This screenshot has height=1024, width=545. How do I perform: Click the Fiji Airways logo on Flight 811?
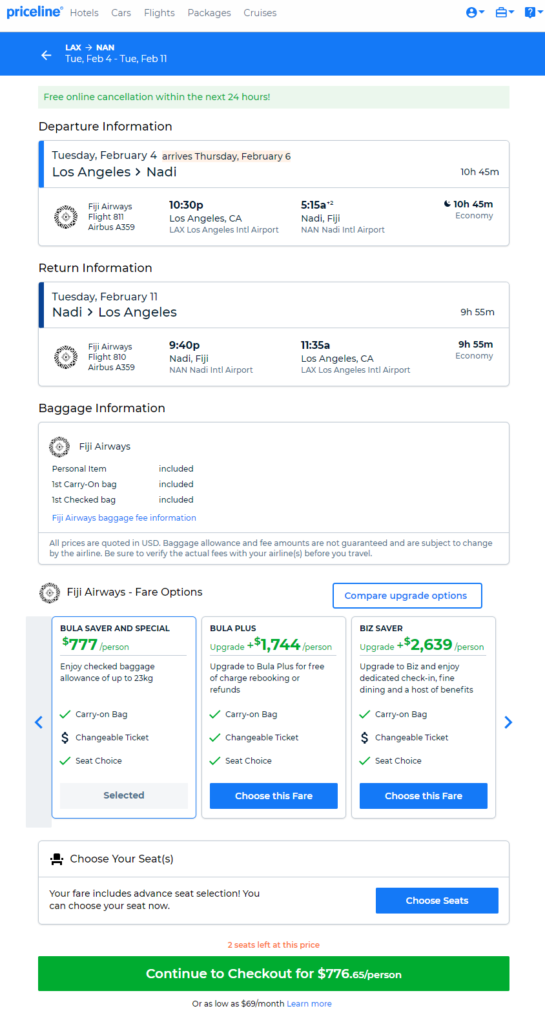pyautogui.click(x=66, y=217)
